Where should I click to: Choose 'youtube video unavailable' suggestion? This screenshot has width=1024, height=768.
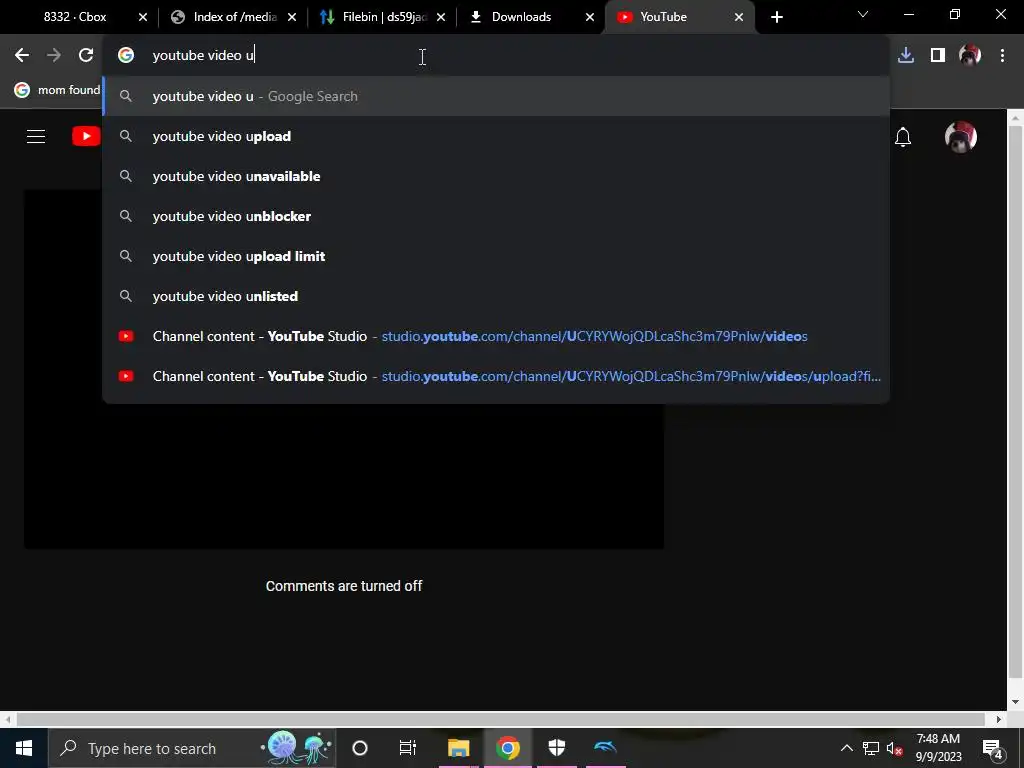[x=496, y=176]
